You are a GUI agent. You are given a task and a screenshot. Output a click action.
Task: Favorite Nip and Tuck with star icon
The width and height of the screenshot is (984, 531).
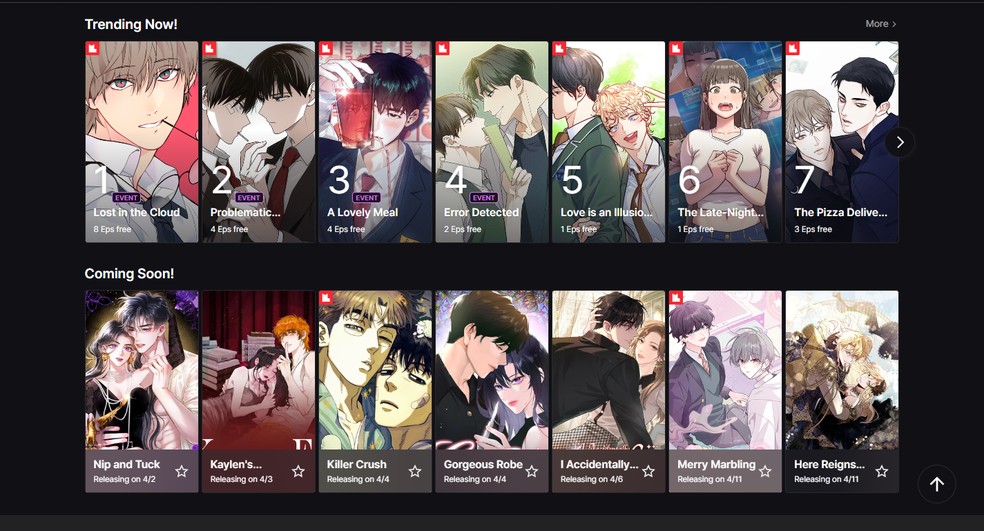tap(181, 471)
